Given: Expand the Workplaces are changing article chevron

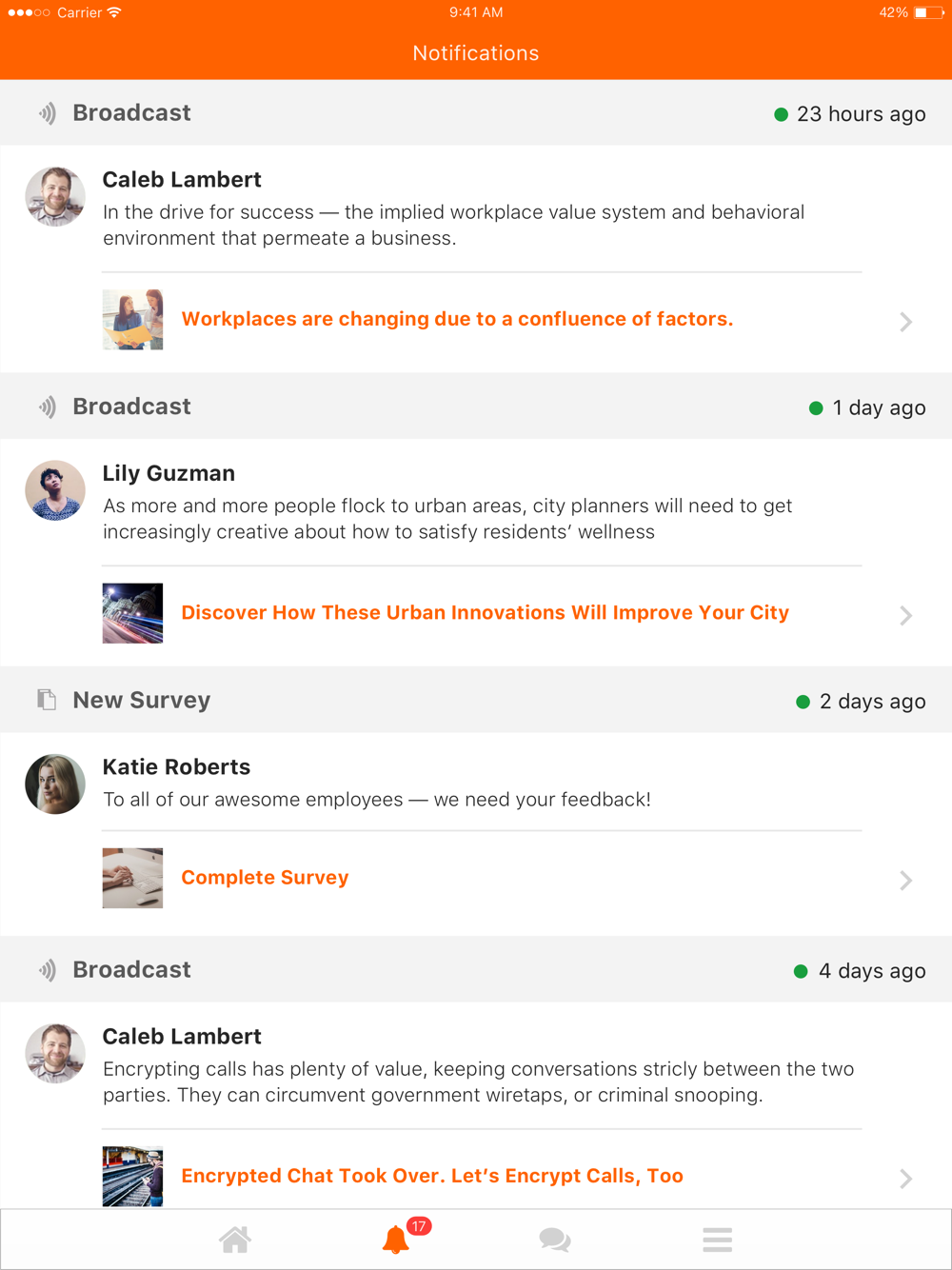Looking at the screenshot, I should tap(906, 322).
